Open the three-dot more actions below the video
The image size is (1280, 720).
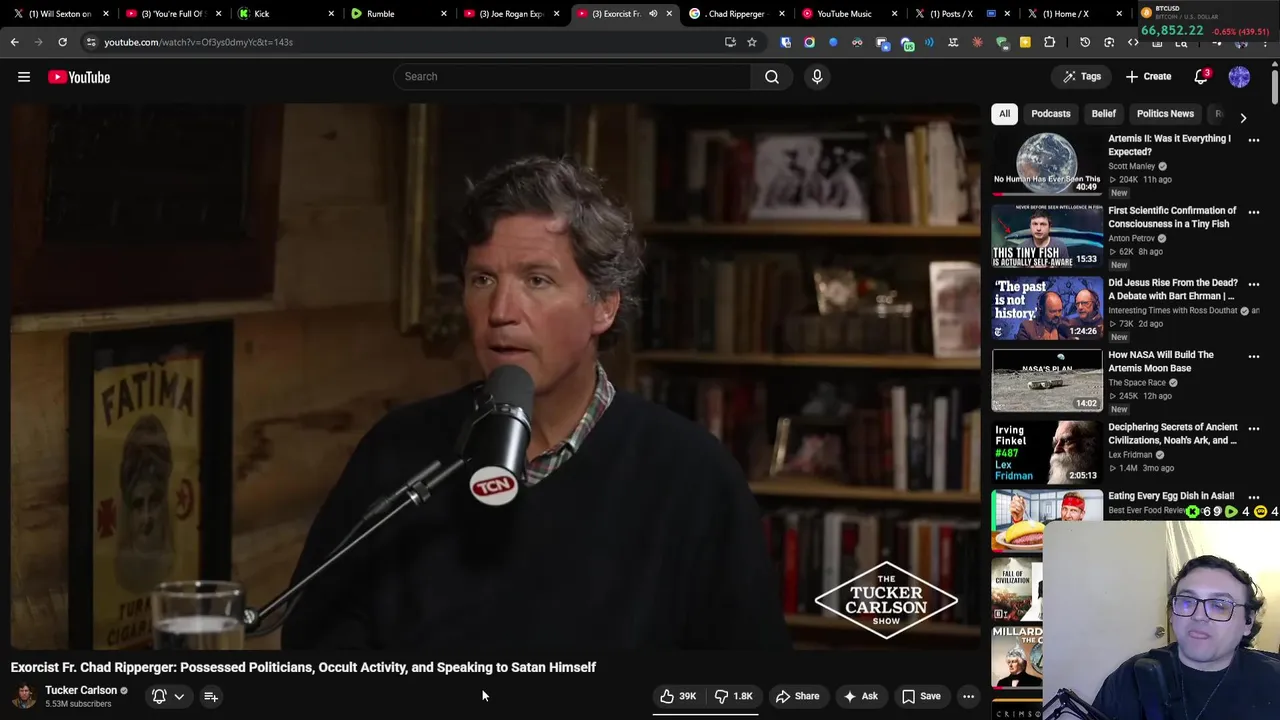968,696
